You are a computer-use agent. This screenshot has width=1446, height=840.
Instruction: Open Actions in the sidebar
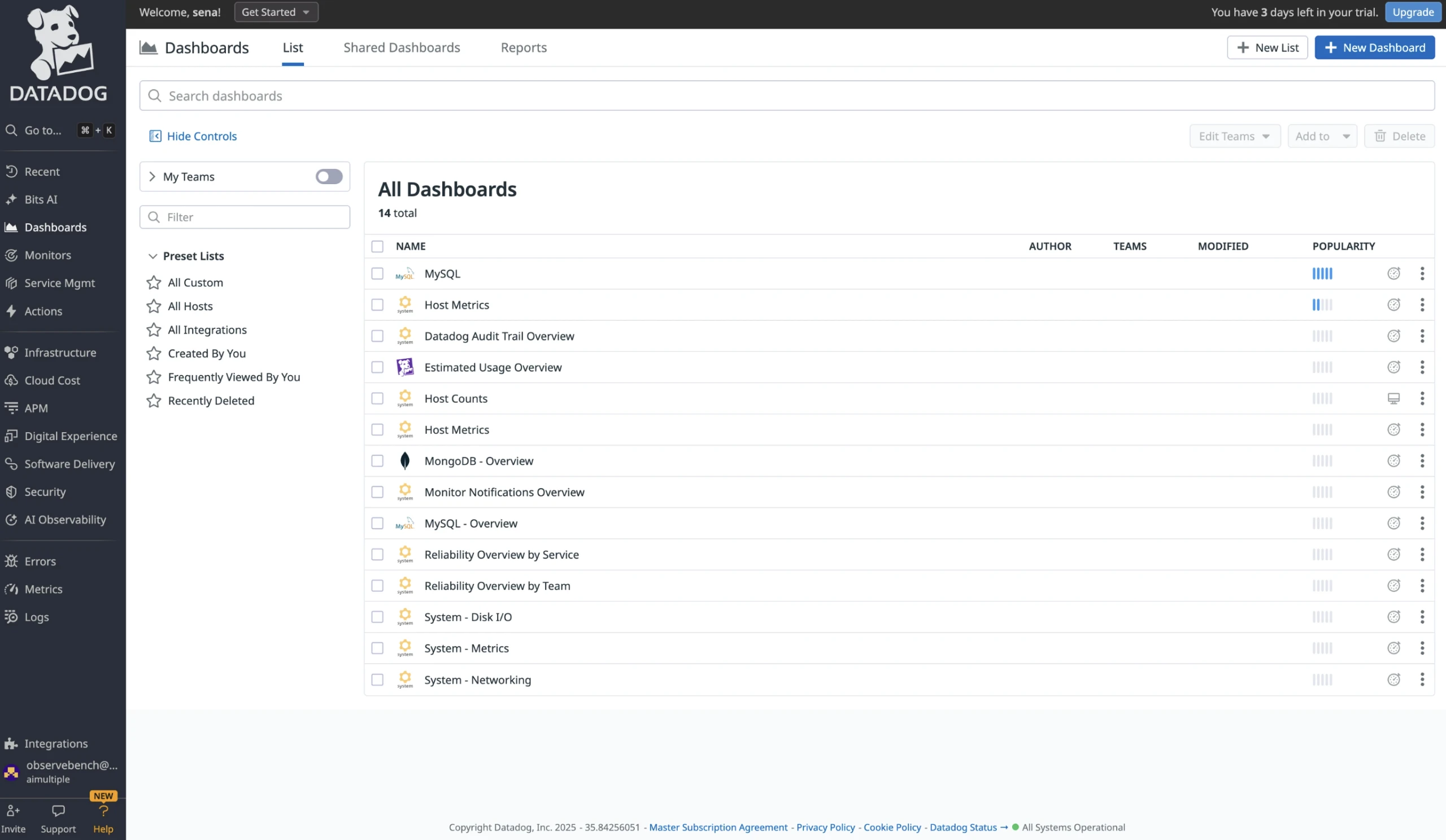coord(43,311)
